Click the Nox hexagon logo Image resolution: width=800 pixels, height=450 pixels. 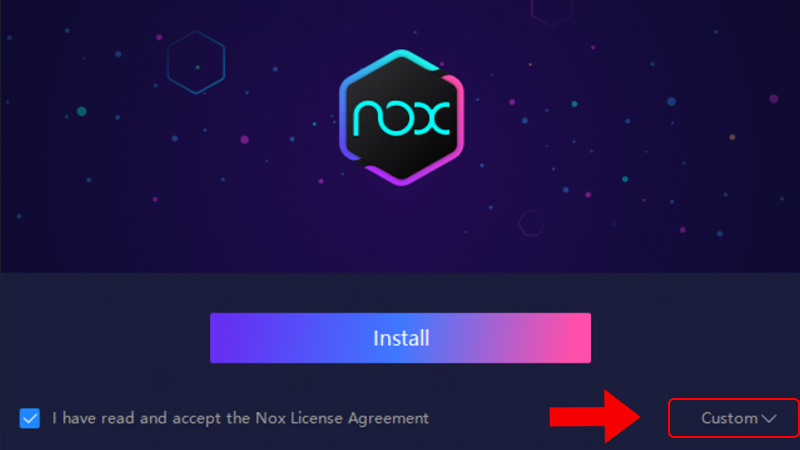(402, 118)
